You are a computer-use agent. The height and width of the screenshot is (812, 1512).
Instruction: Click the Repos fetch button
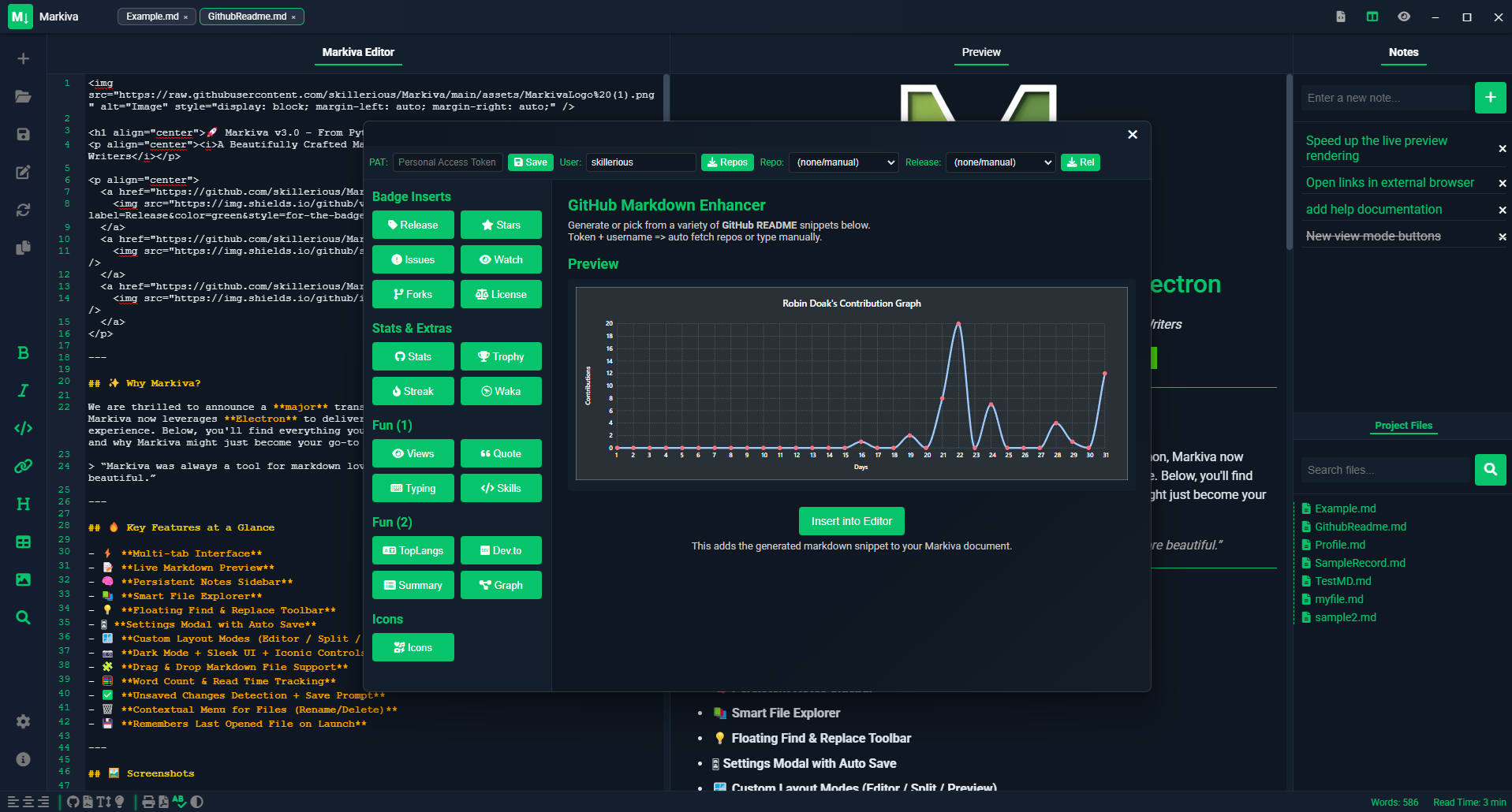pos(727,162)
